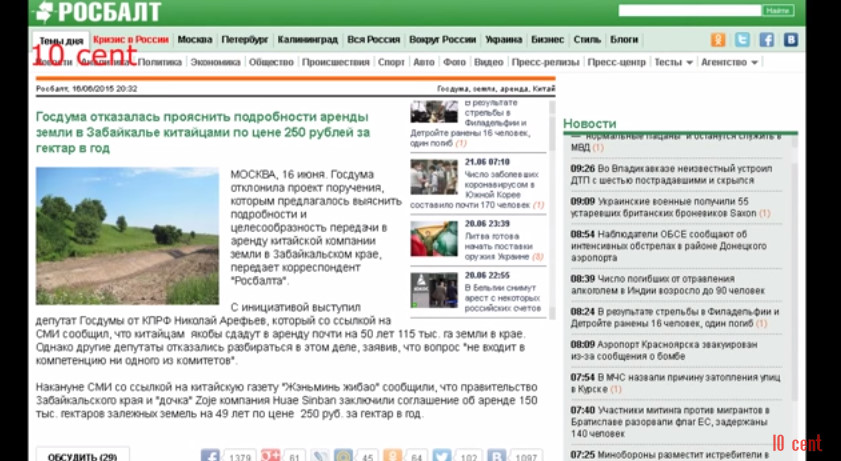Image resolution: width=841 pixels, height=461 pixels.
Task: Open the Темы дня tab
Action: (61, 41)
